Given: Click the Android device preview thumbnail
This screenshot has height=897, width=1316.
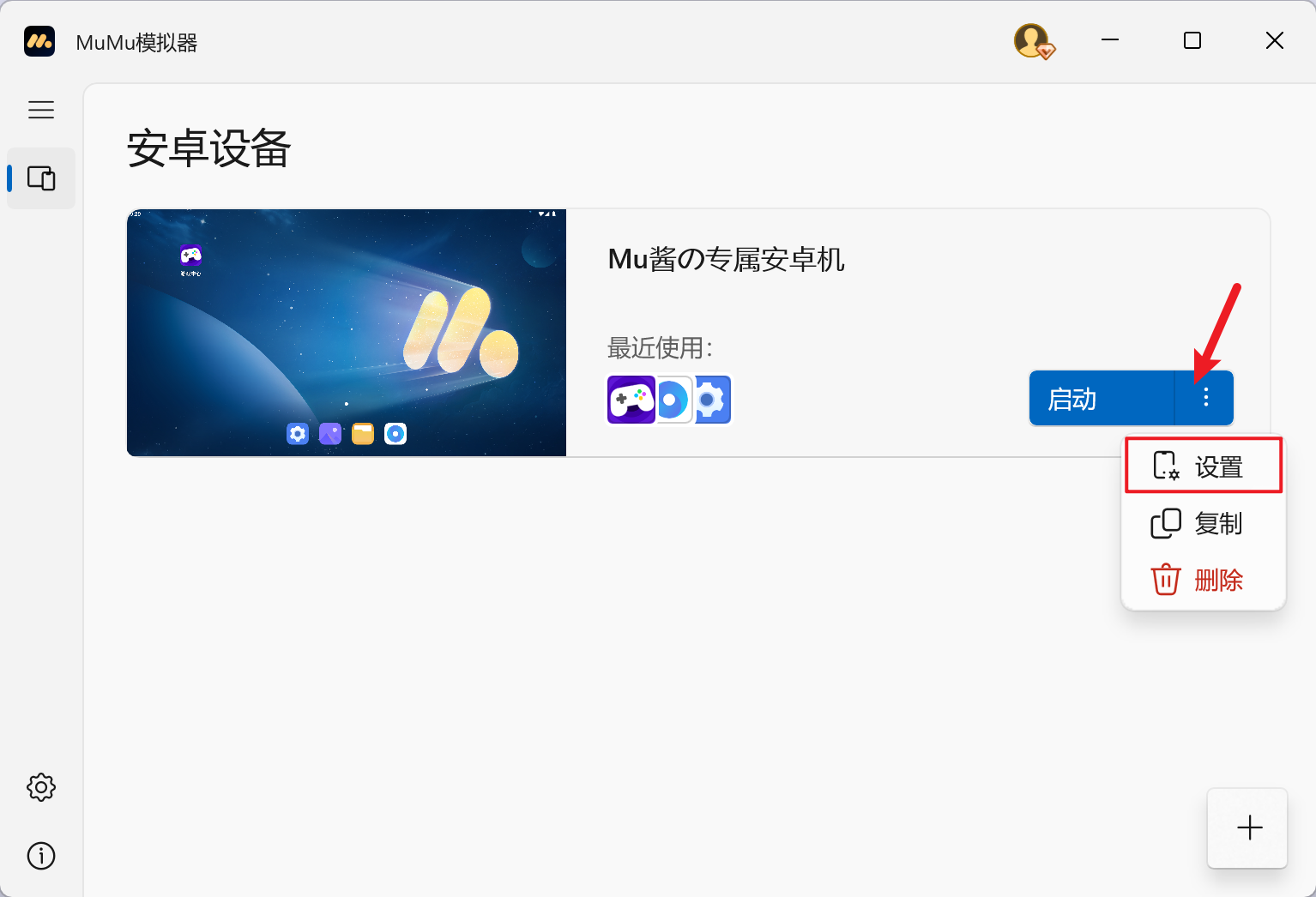Looking at the screenshot, I should (x=347, y=333).
